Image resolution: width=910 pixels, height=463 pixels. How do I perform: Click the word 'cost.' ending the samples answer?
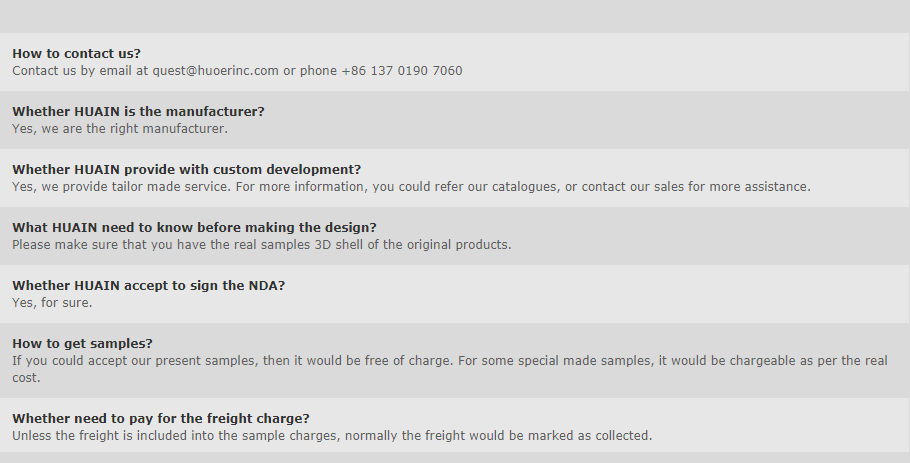(x=26, y=378)
